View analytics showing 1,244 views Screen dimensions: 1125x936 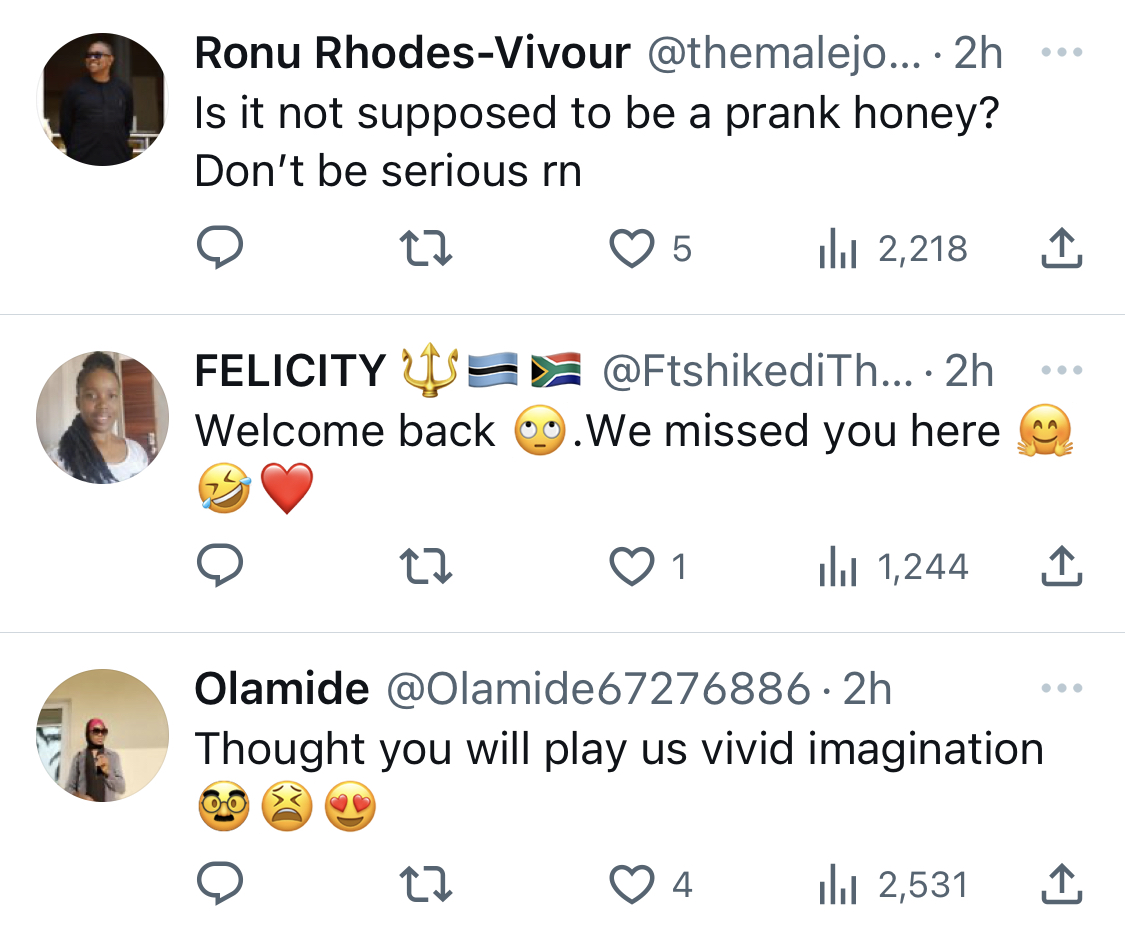[x=893, y=567]
